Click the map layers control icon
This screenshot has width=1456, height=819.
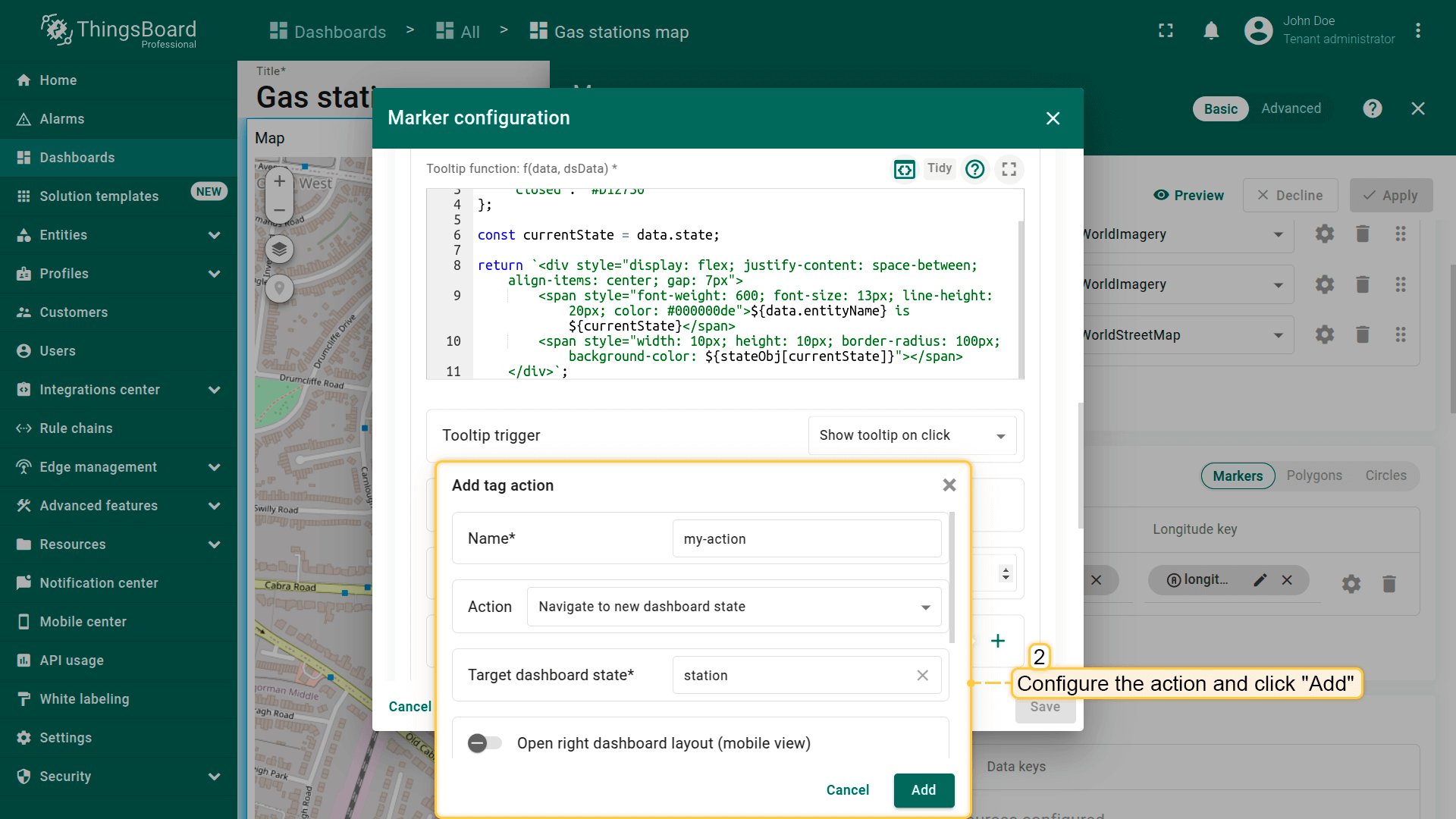[x=279, y=249]
